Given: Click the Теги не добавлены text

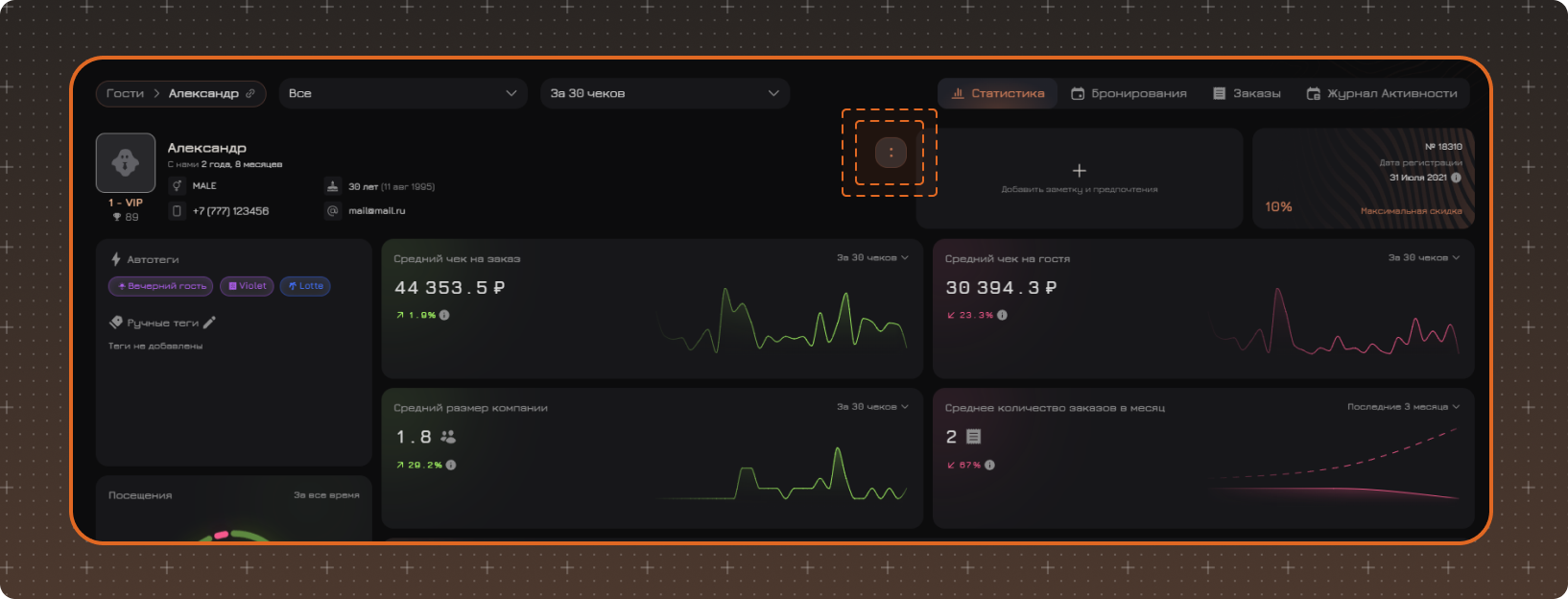Looking at the screenshot, I should click(x=155, y=347).
